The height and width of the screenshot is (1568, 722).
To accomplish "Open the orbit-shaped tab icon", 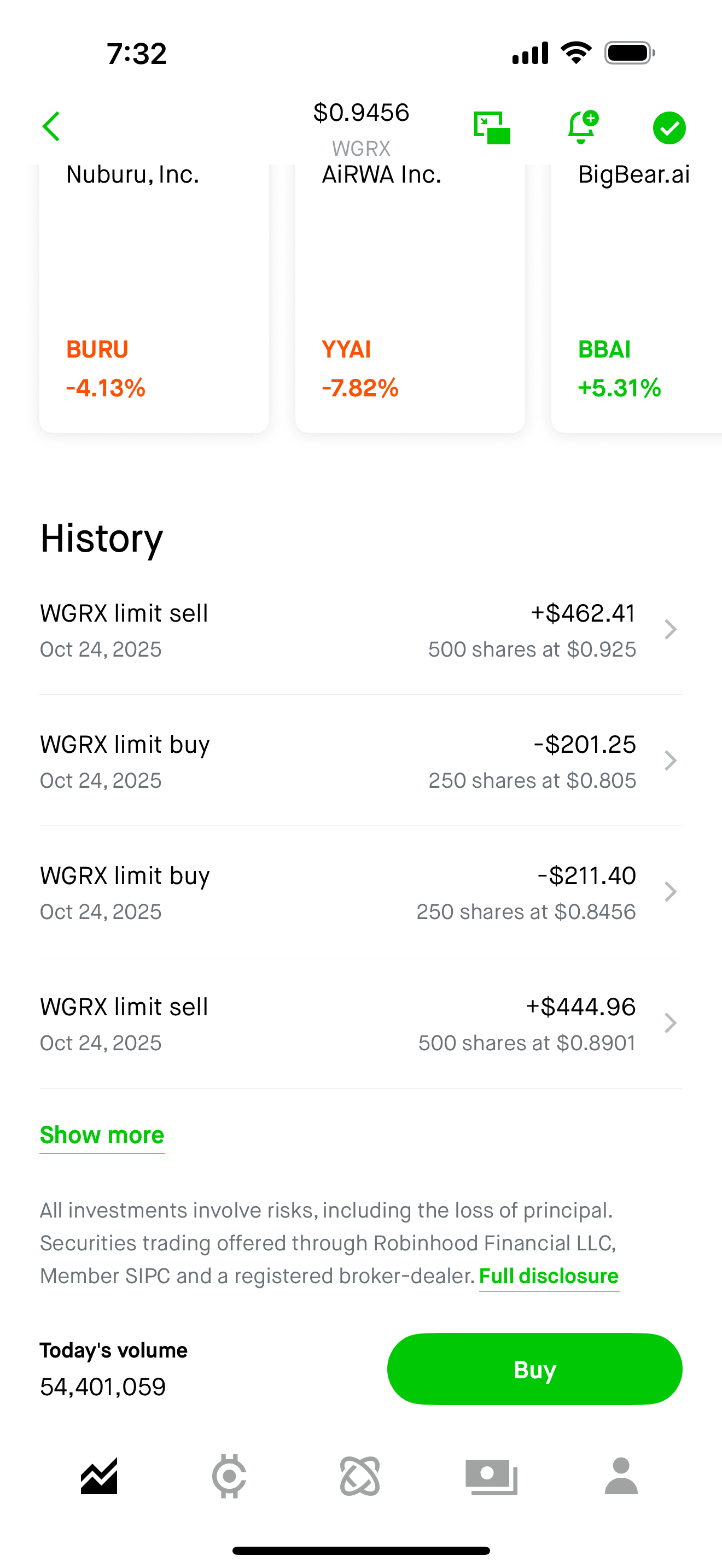I will (360, 1476).
